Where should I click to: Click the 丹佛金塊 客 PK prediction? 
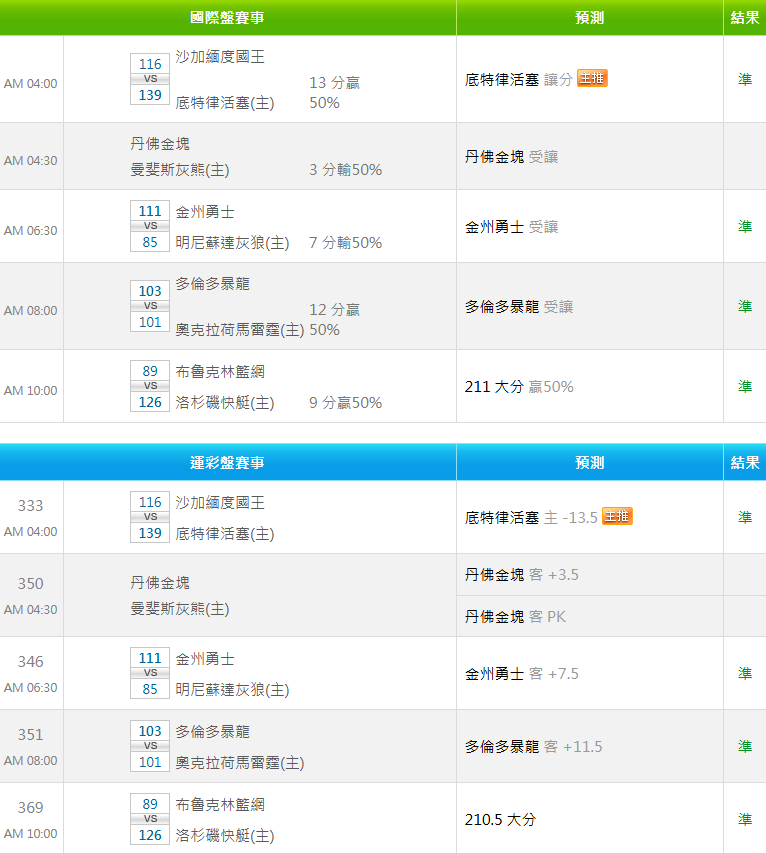tap(515, 616)
